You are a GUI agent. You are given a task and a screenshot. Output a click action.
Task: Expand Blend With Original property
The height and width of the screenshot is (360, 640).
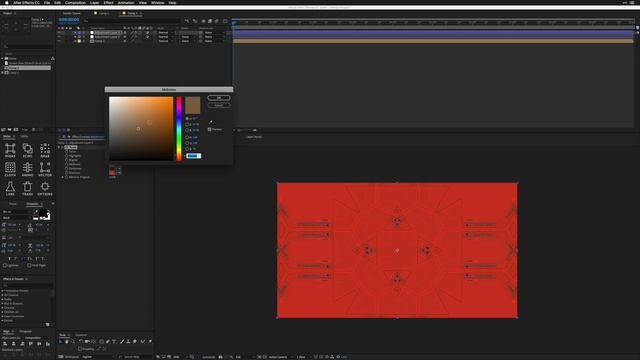pos(62,177)
